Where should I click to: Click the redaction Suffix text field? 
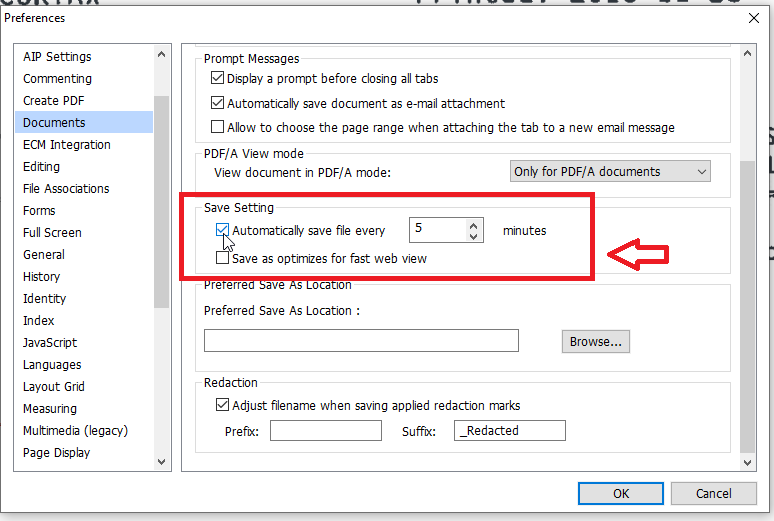tap(510, 431)
